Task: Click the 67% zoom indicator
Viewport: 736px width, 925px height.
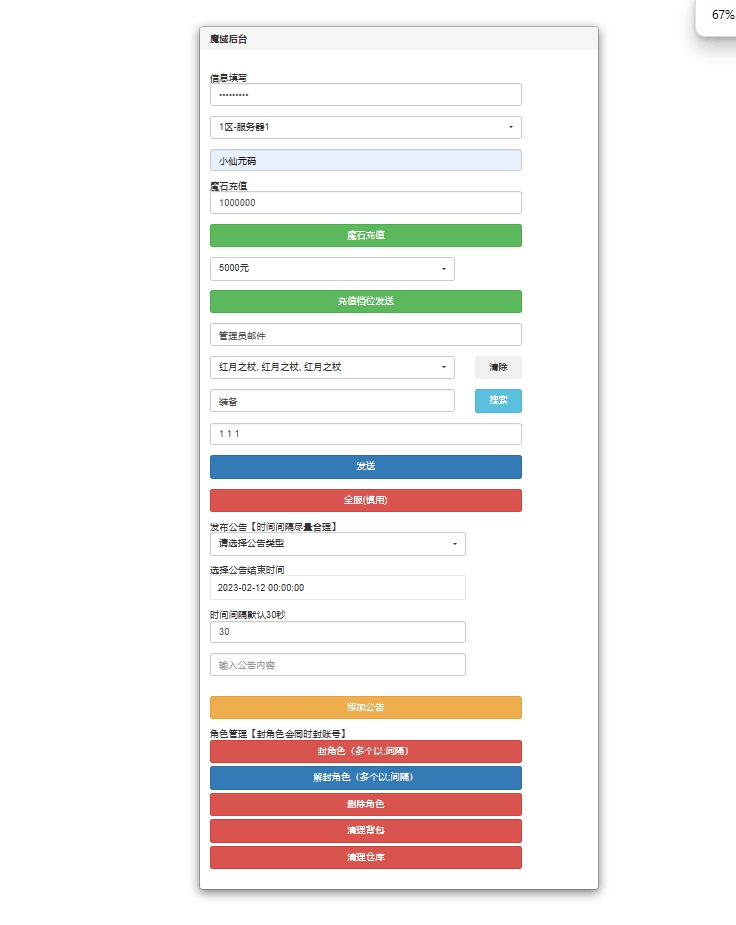Action: [722, 15]
